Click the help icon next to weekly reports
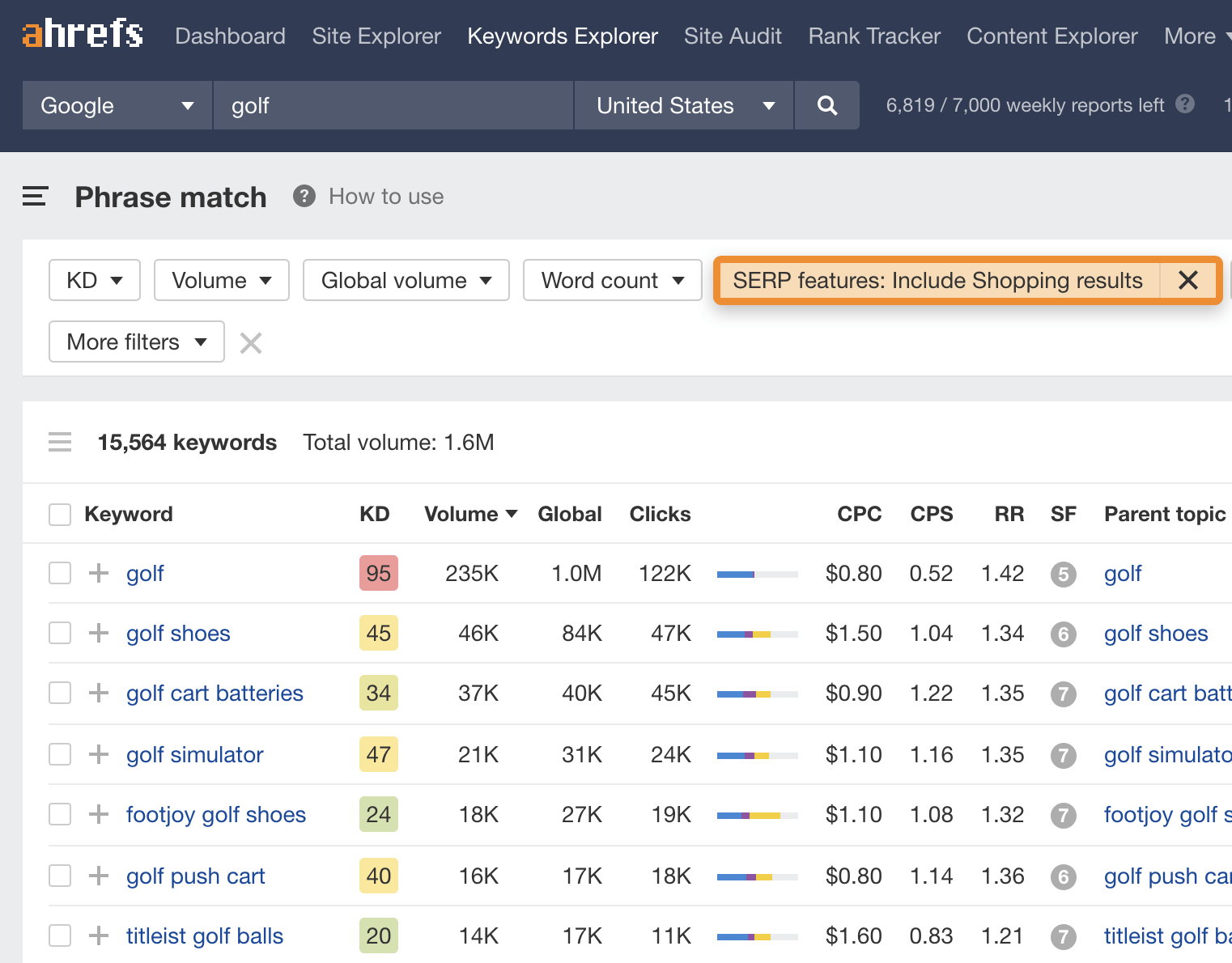This screenshot has height=963, width=1232. [x=1185, y=104]
